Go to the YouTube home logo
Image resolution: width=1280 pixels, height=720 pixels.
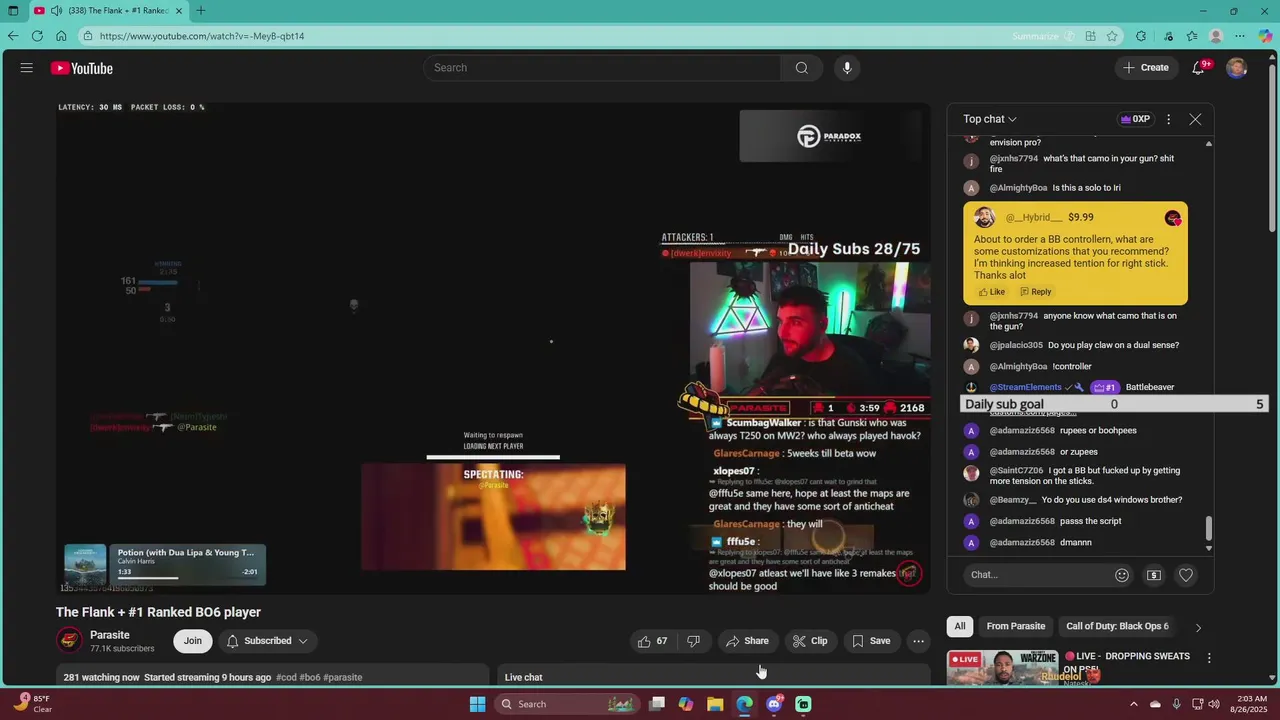tap(82, 68)
